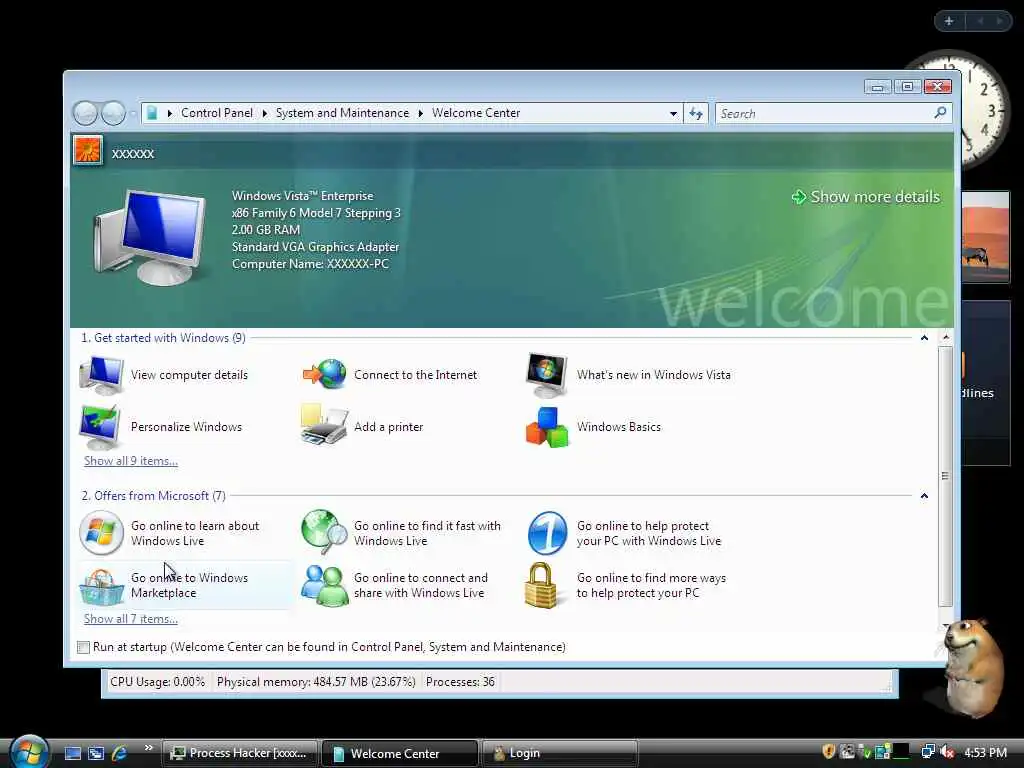Click connect and share Windows Live people icon
The width and height of the screenshot is (1024, 768).
point(324,585)
